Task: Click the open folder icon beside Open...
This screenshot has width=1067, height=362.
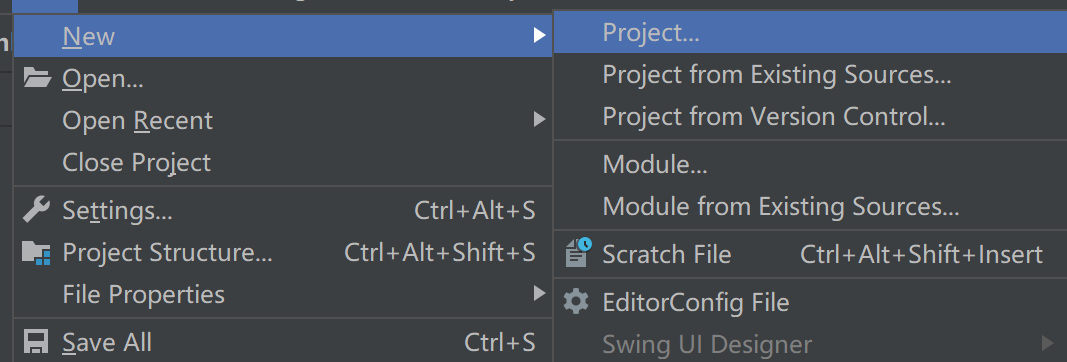Action: tap(37, 78)
